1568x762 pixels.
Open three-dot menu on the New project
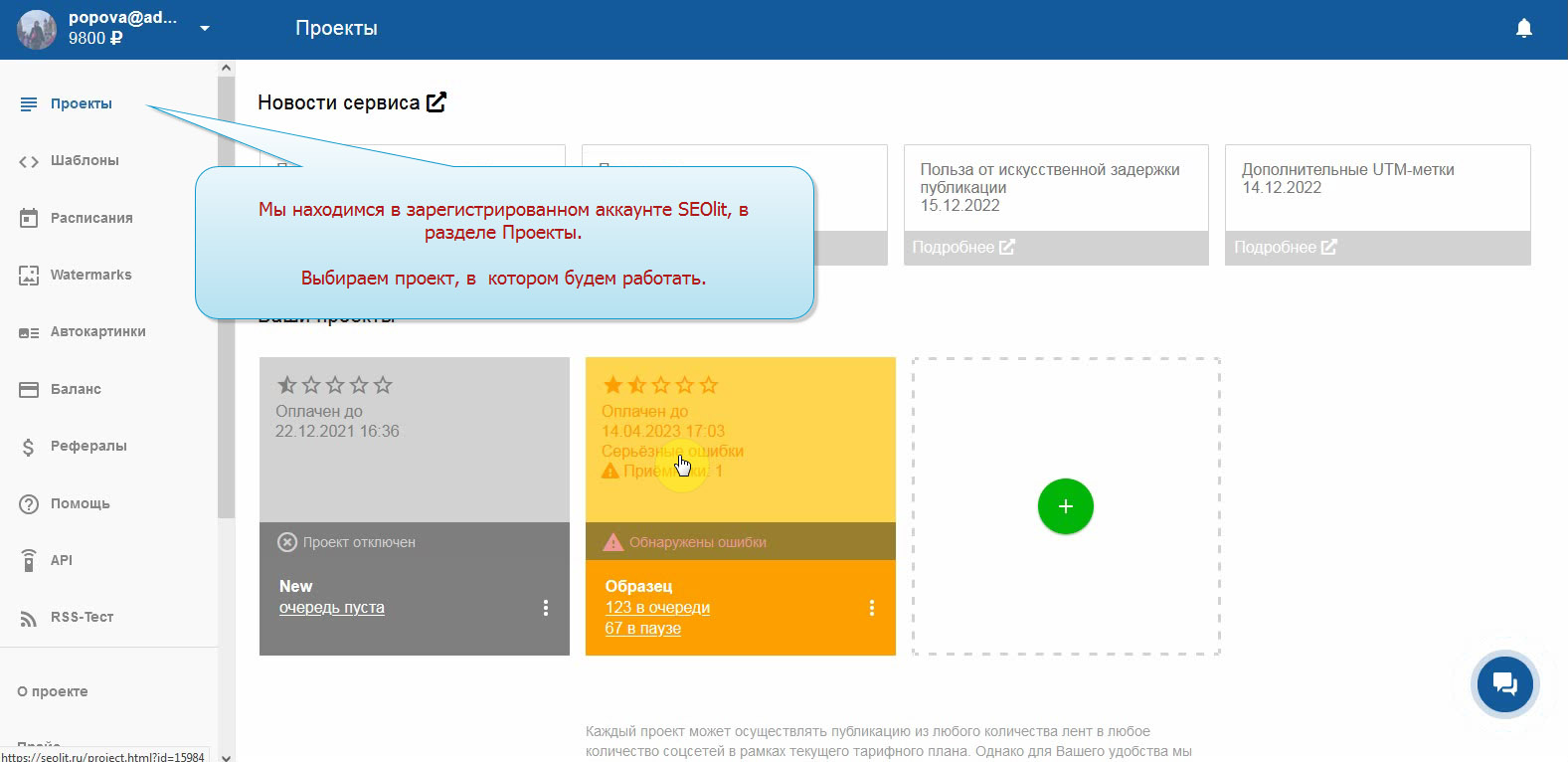(545, 608)
